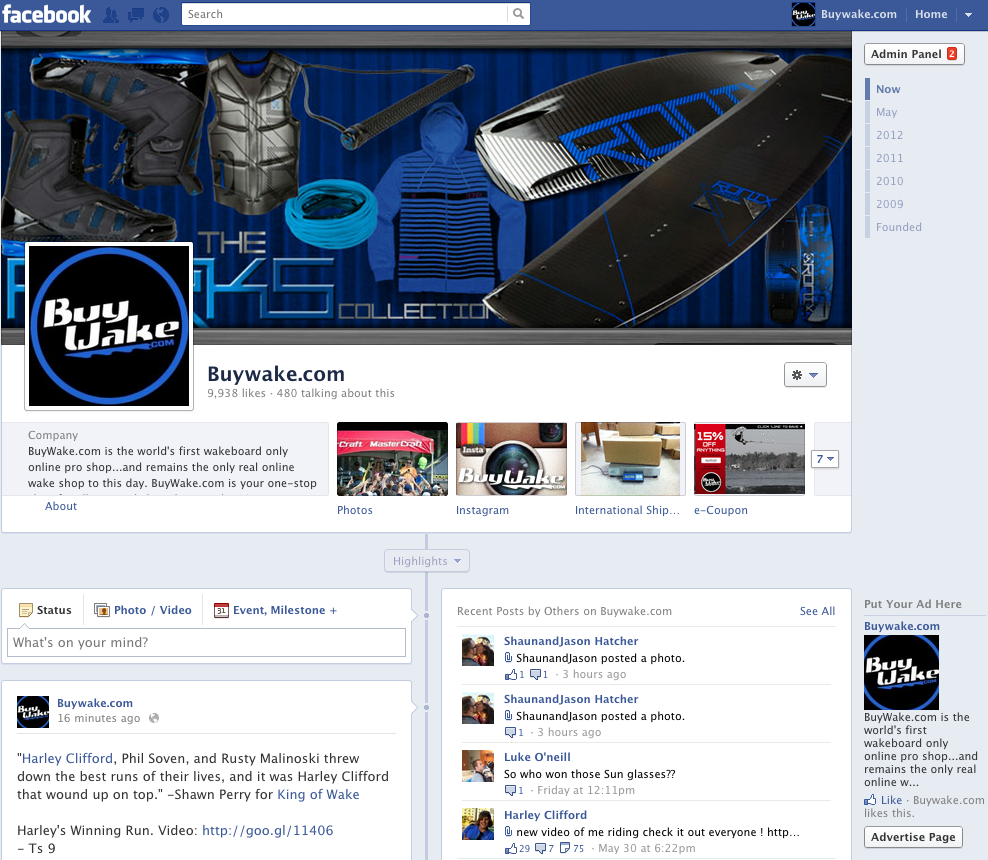Jump to 2011 on the timeline
This screenshot has height=860, width=988.
[x=889, y=158]
